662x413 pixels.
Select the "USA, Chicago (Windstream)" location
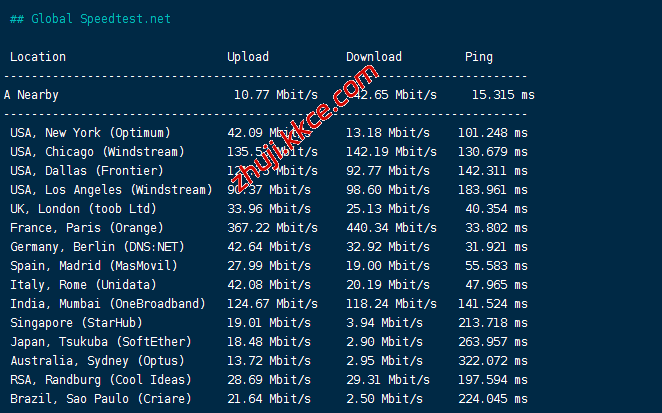97,152
